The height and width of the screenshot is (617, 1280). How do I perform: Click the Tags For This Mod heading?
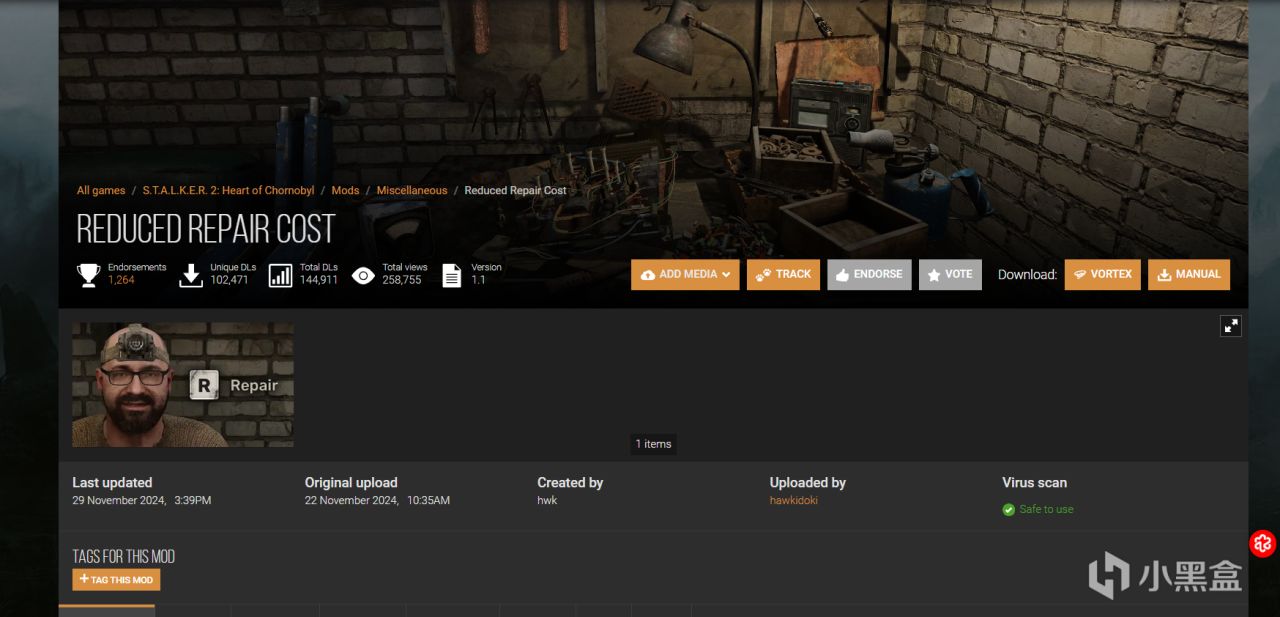pyautogui.click(x=123, y=557)
